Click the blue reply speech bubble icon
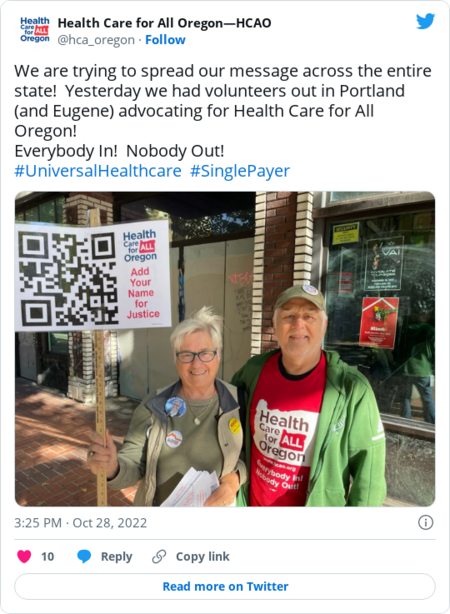This screenshot has height=614, width=450. (84, 556)
